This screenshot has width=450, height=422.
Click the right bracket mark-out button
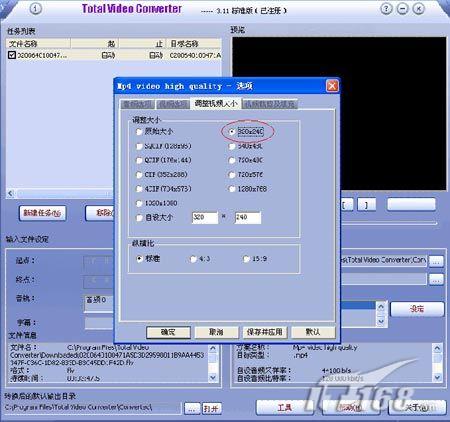(x=367, y=205)
